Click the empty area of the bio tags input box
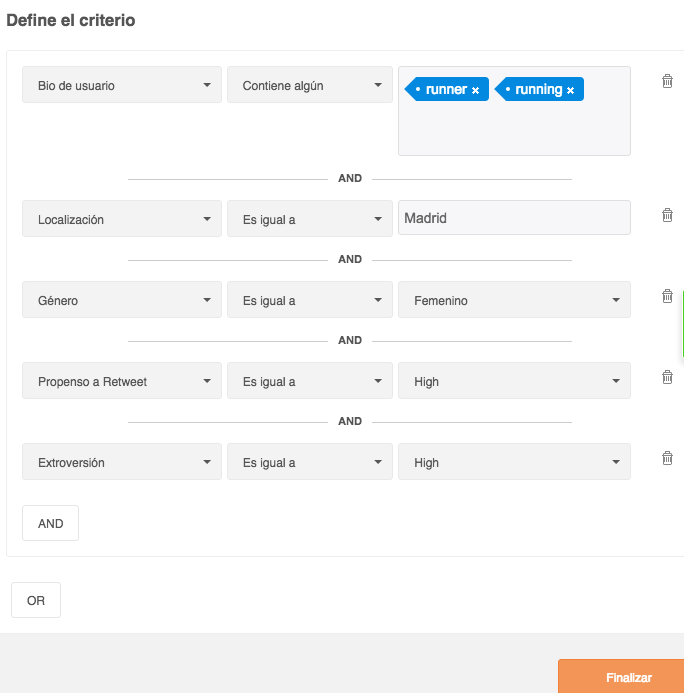684x693 pixels. (514, 128)
